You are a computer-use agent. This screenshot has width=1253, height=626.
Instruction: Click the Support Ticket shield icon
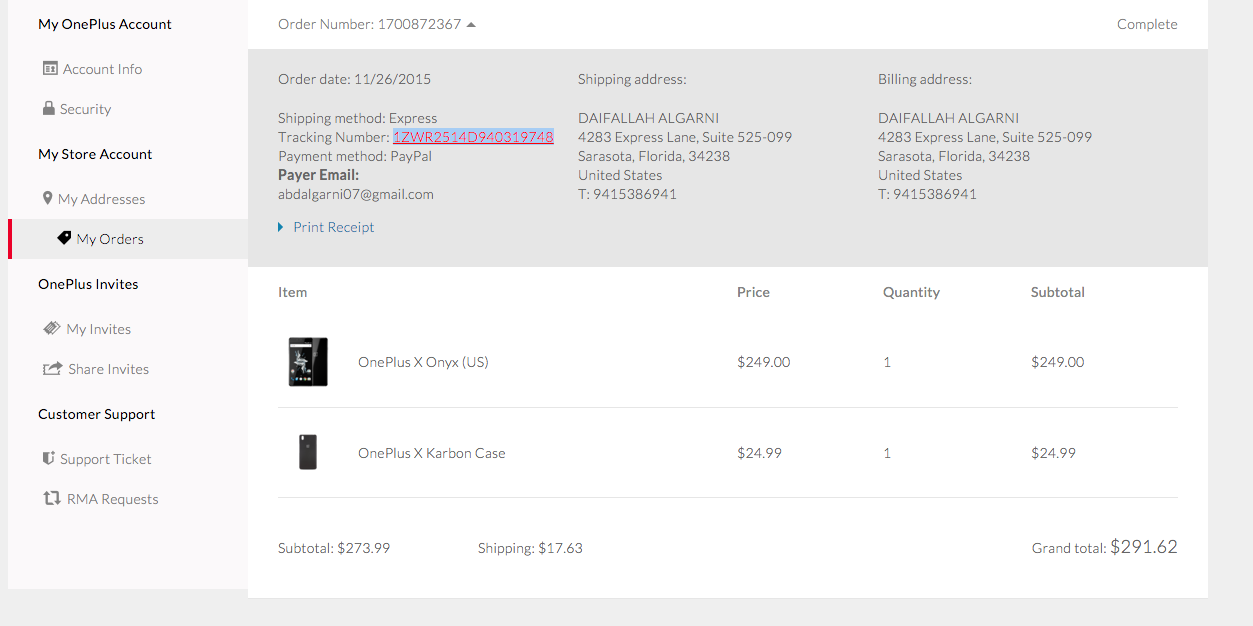coord(48,458)
